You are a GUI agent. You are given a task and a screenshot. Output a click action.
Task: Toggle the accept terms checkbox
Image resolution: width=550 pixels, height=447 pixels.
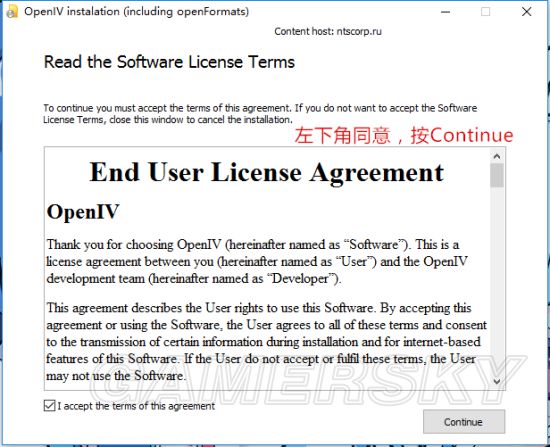click(x=49, y=406)
